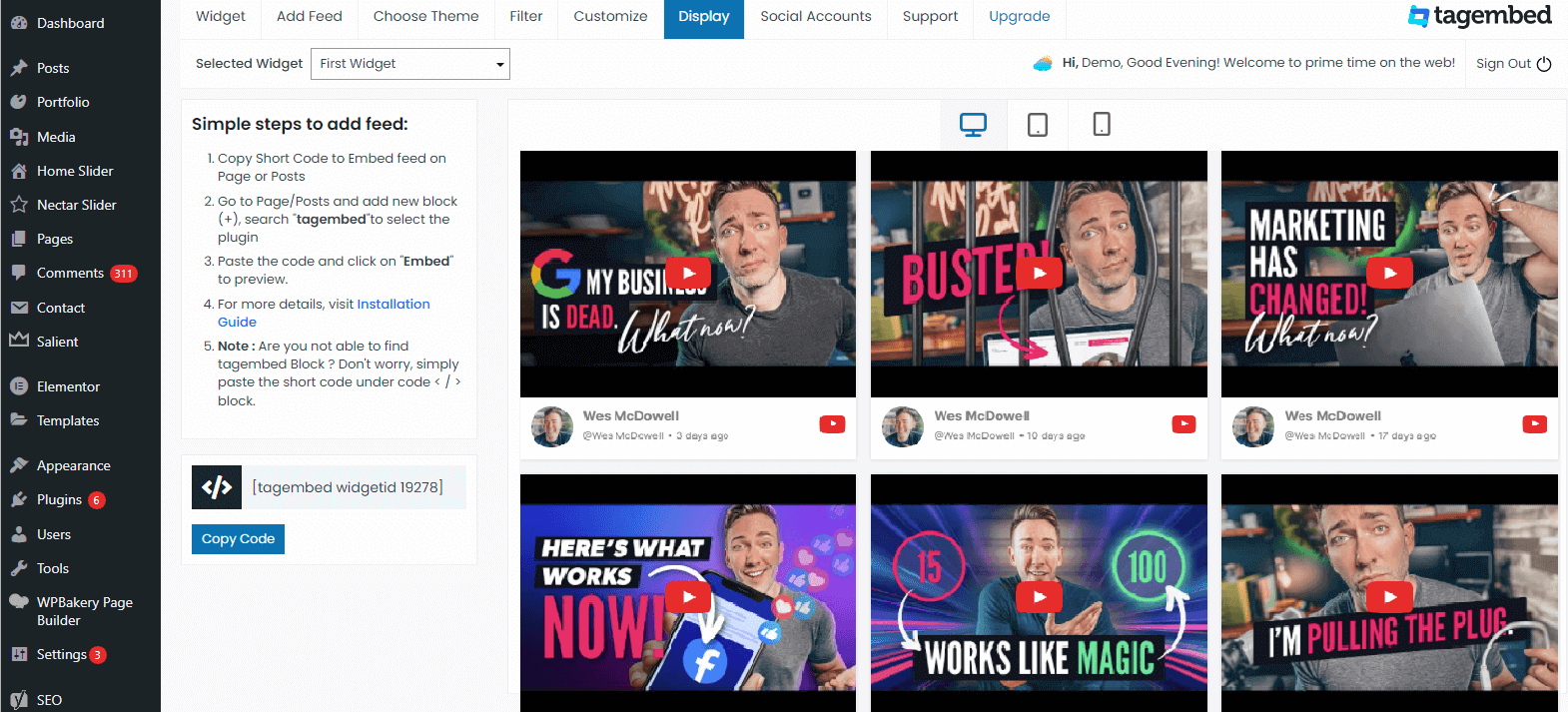Click Wes McDowell name on 3 days ago card
The height and width of the screenshot is (712, 1568).
[x=631, y=416]
